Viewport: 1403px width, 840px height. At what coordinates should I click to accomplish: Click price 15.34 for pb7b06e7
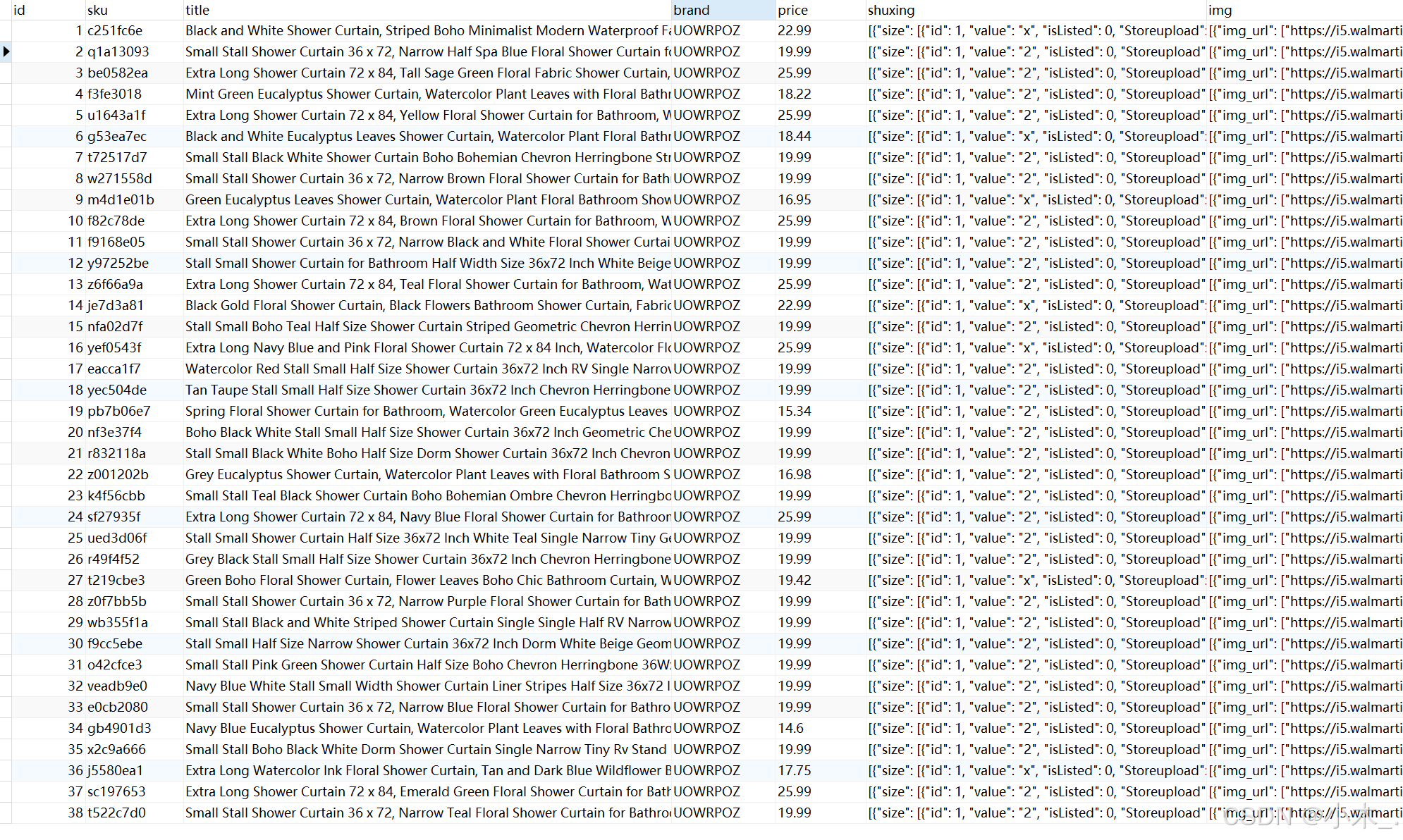tap(795, 412)
